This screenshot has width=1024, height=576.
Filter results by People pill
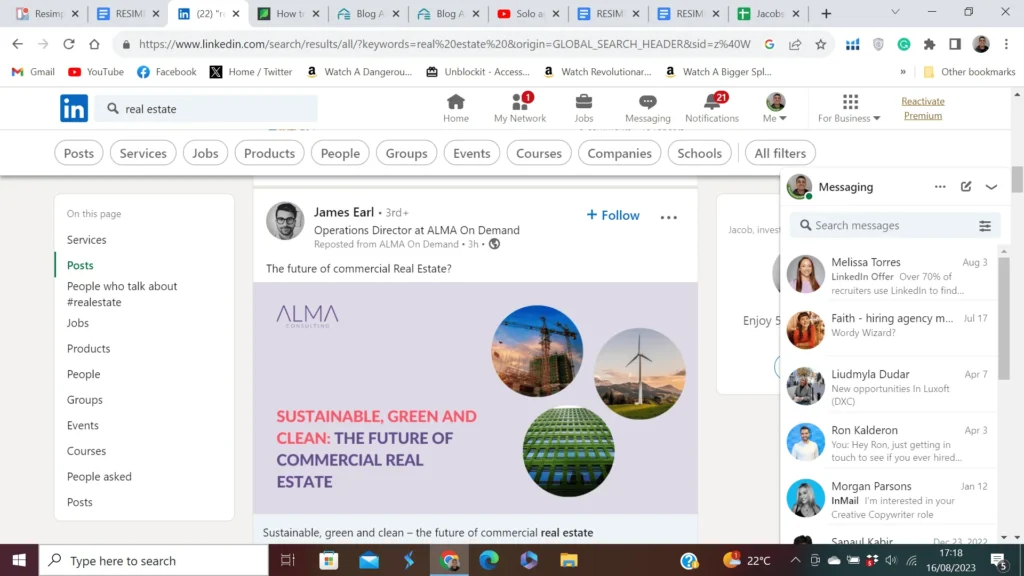click(x=340, y=153)
